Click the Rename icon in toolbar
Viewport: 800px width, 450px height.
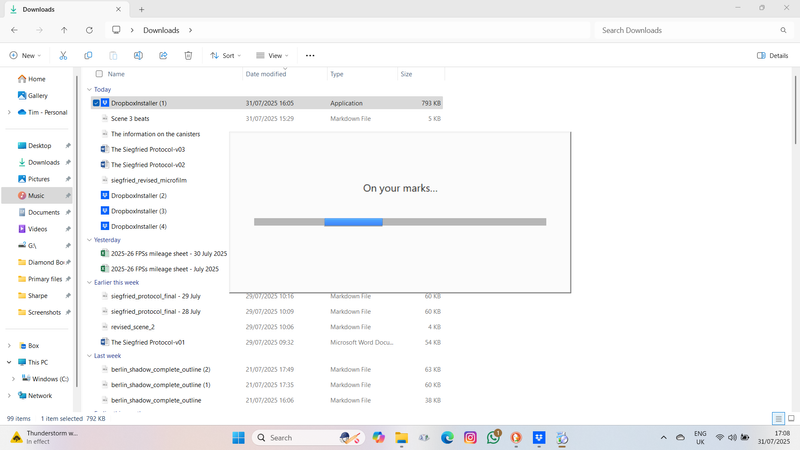coord(138,56)
